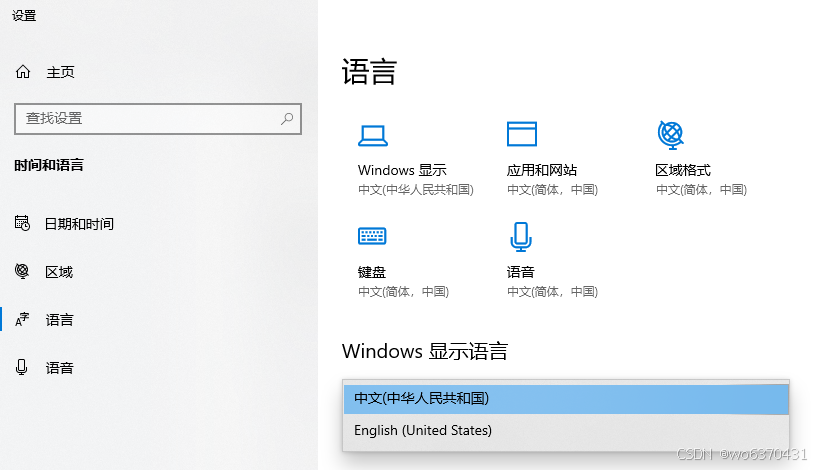Click the 时间和语言 section heading
The image size is (831, 470).
pos(49,165)
